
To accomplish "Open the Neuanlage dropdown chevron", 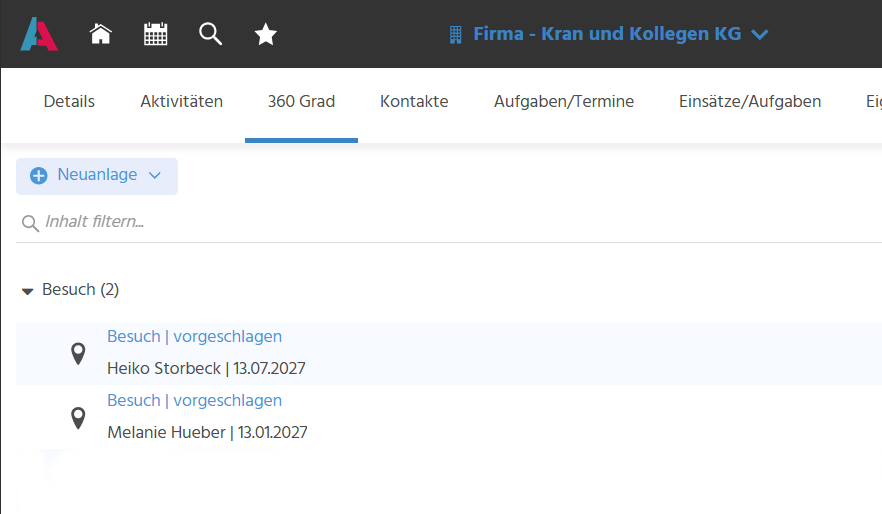I will click(x=155, y=175).
